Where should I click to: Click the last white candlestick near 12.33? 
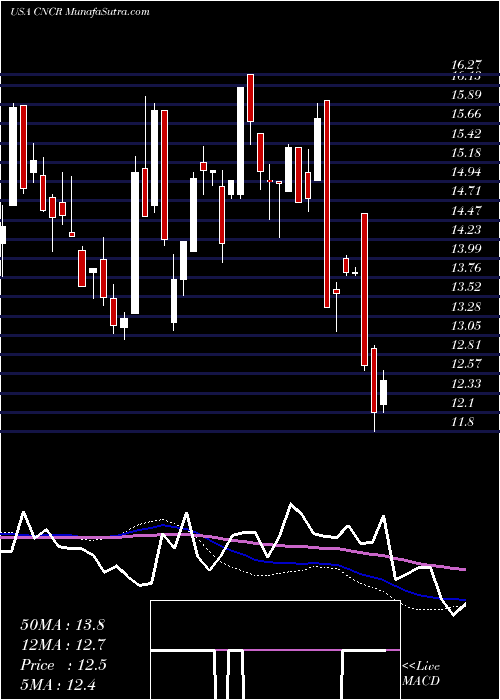[x=383, y=392]
